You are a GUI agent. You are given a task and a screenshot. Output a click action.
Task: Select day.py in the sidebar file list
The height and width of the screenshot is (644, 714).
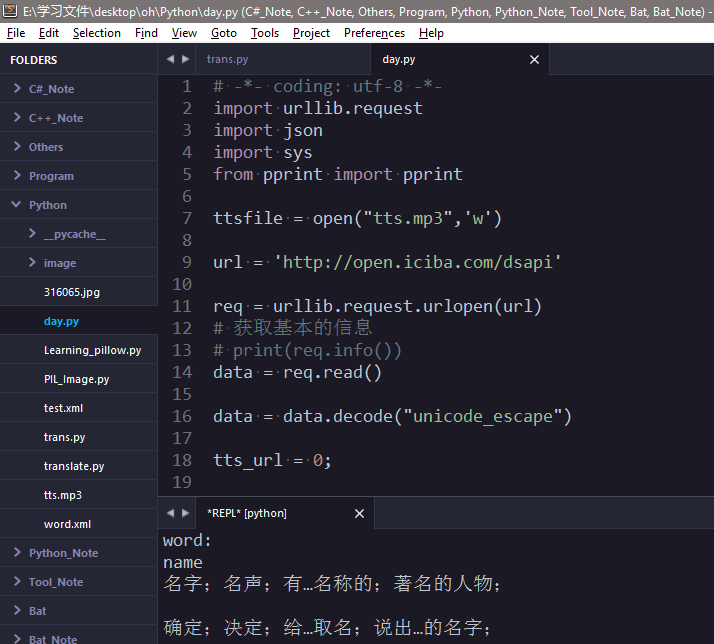78,321
